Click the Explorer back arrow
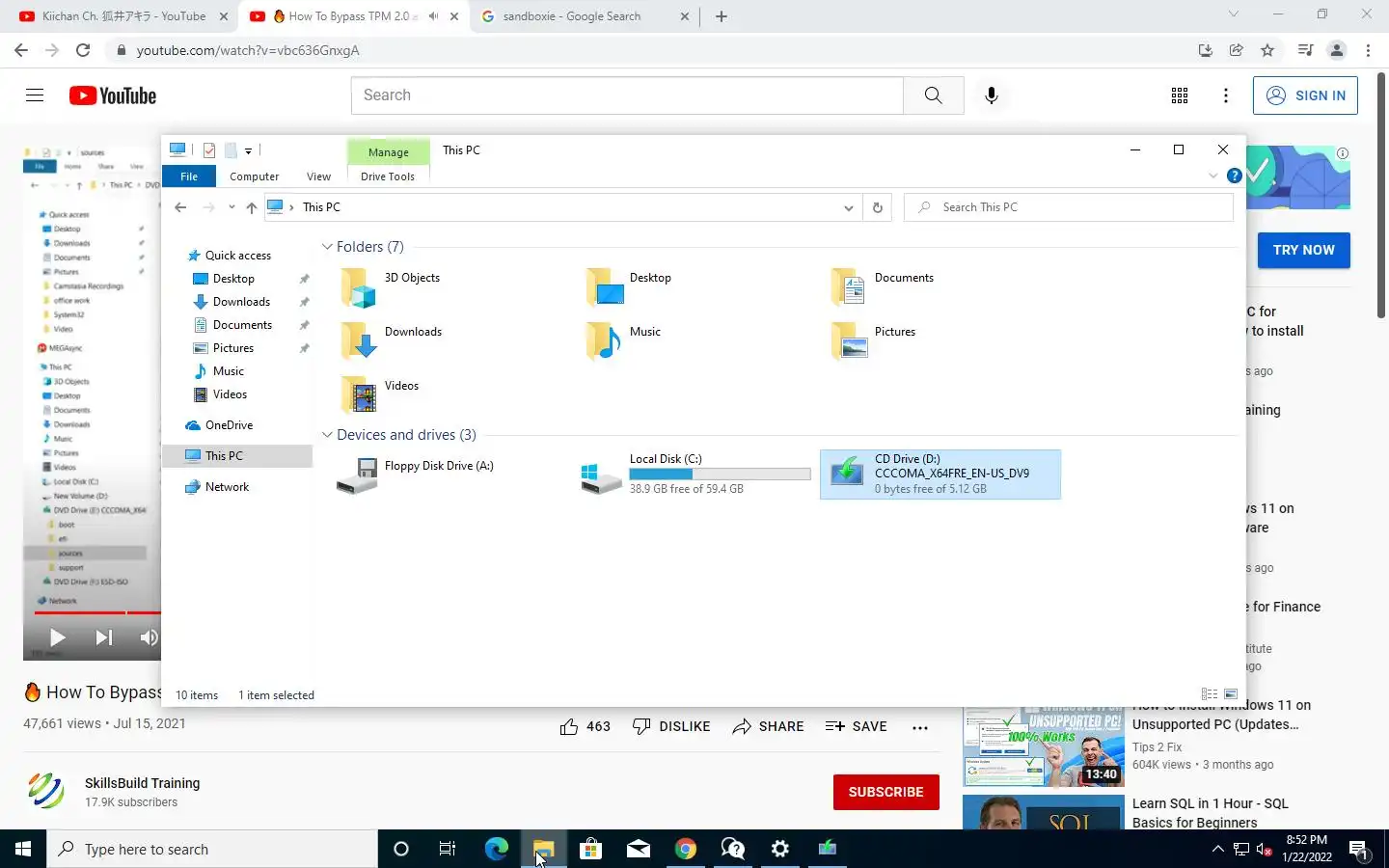Screen dimensions: 1389x868 [x=180, y=207]
